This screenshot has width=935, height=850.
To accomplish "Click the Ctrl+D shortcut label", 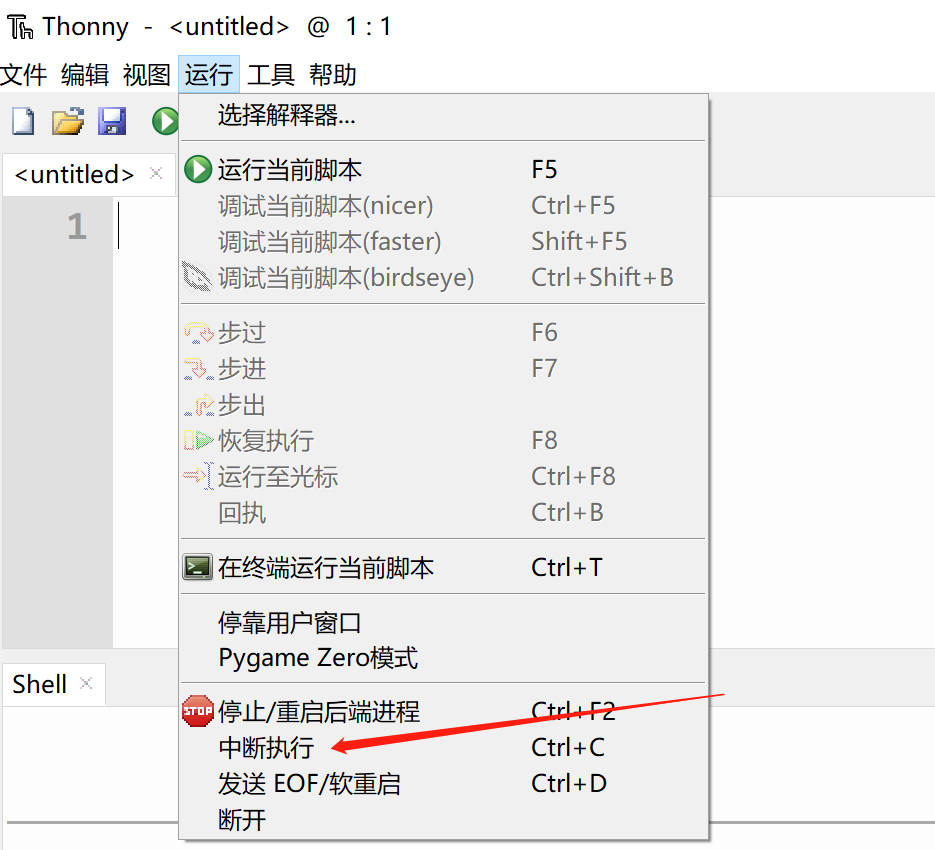I will (x=569, y=783).
